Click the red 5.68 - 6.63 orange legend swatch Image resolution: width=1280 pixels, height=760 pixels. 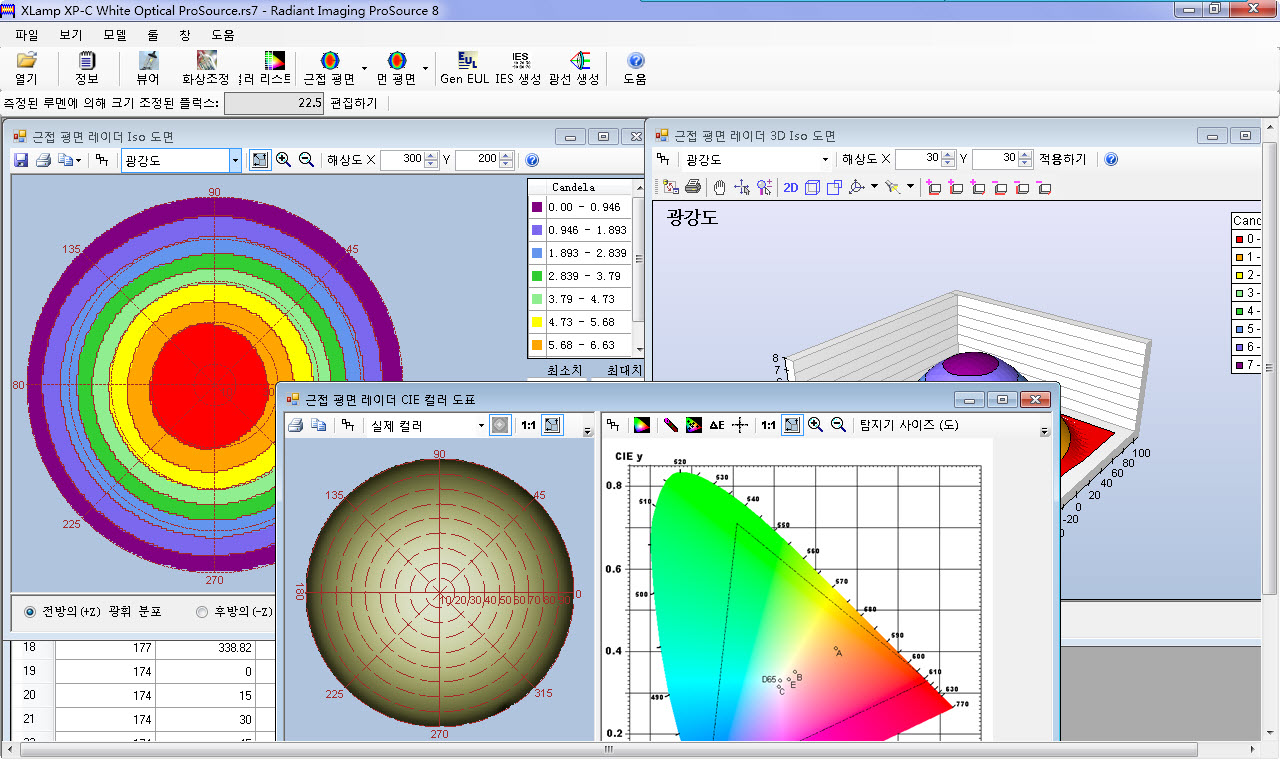click(537, 345)
